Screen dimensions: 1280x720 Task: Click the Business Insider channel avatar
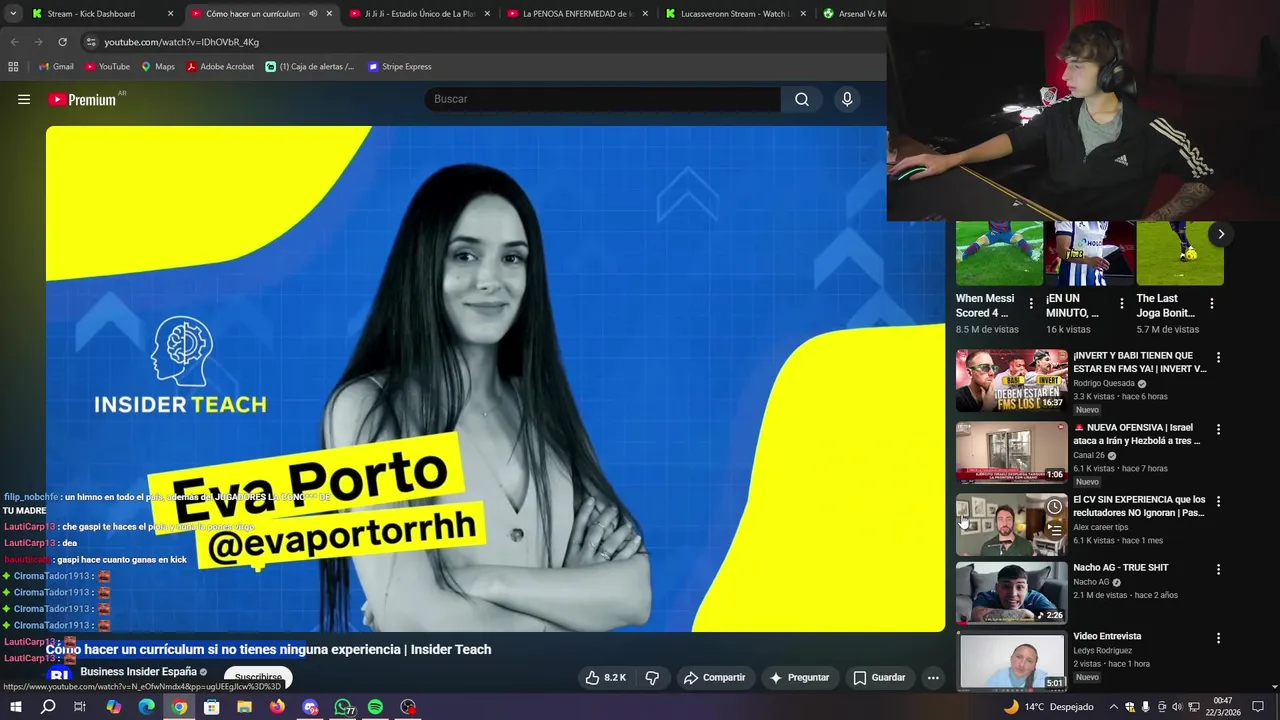(x=59, y=676)
